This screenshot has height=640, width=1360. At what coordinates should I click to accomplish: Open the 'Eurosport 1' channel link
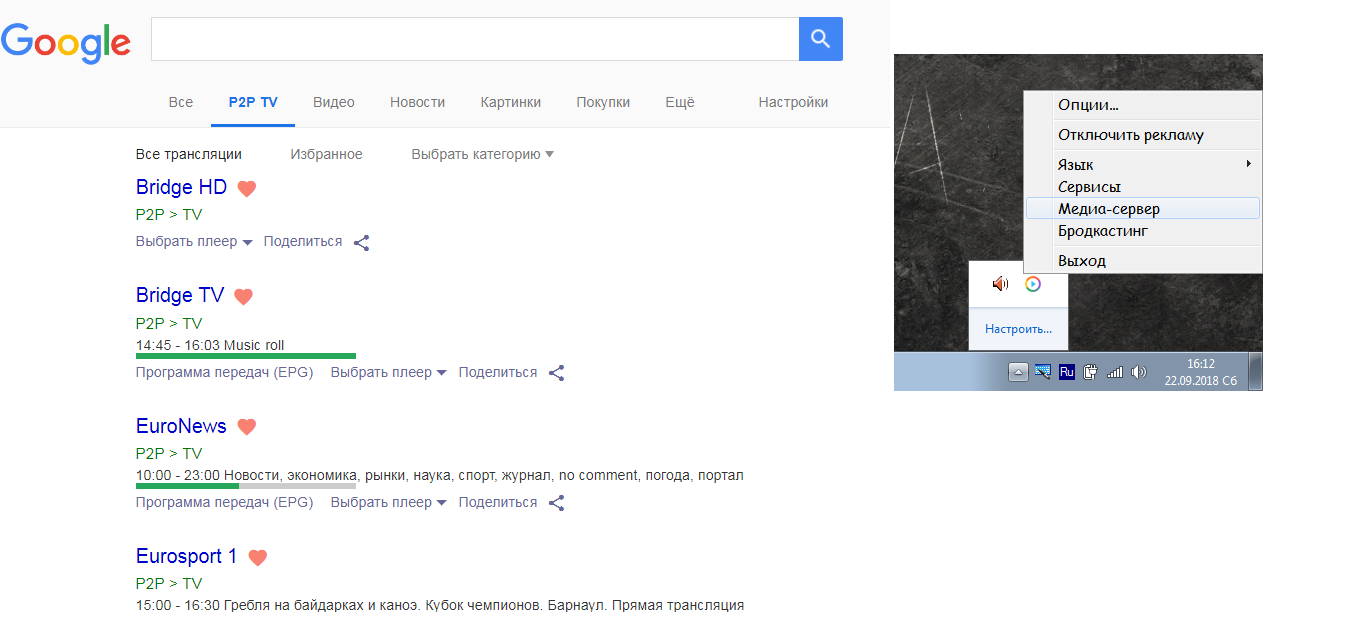[187, 556]
